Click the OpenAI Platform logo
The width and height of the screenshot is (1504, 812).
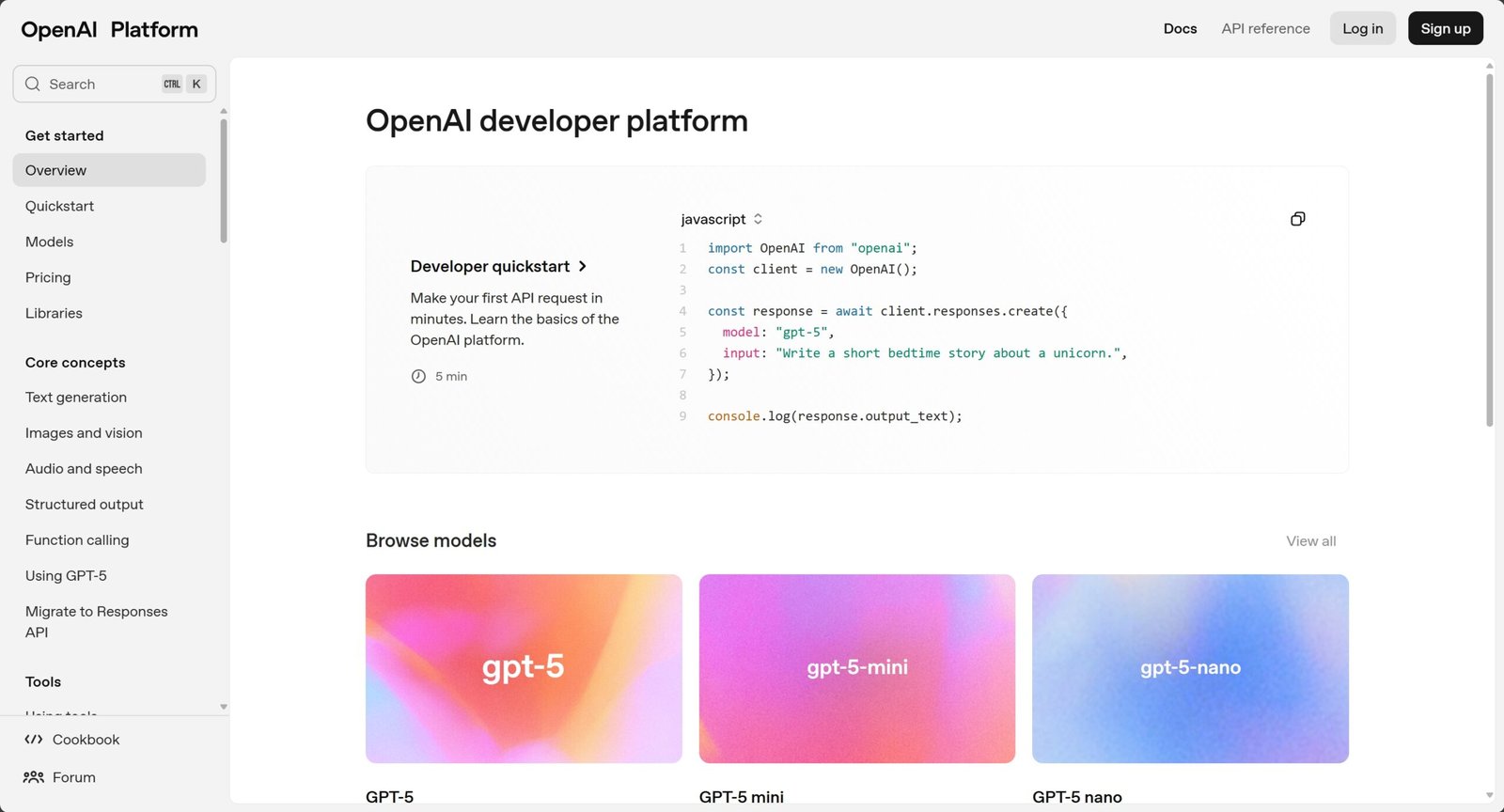click(x=110, y=29)
